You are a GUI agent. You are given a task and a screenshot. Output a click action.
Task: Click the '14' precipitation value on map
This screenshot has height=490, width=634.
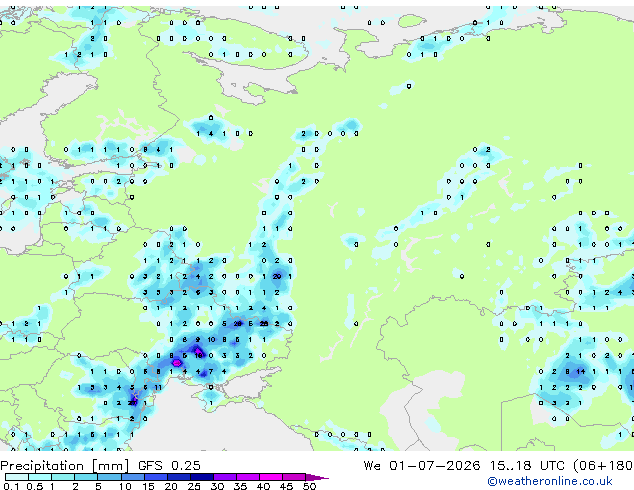pyautogui.click(x=580, y=371)
